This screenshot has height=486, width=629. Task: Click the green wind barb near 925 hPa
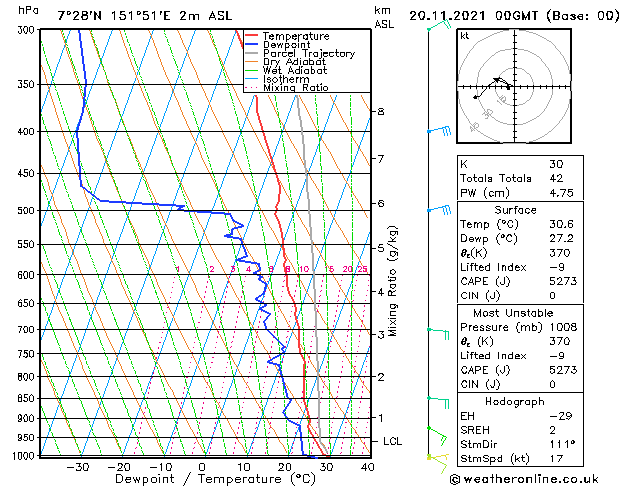coord(438,436)
